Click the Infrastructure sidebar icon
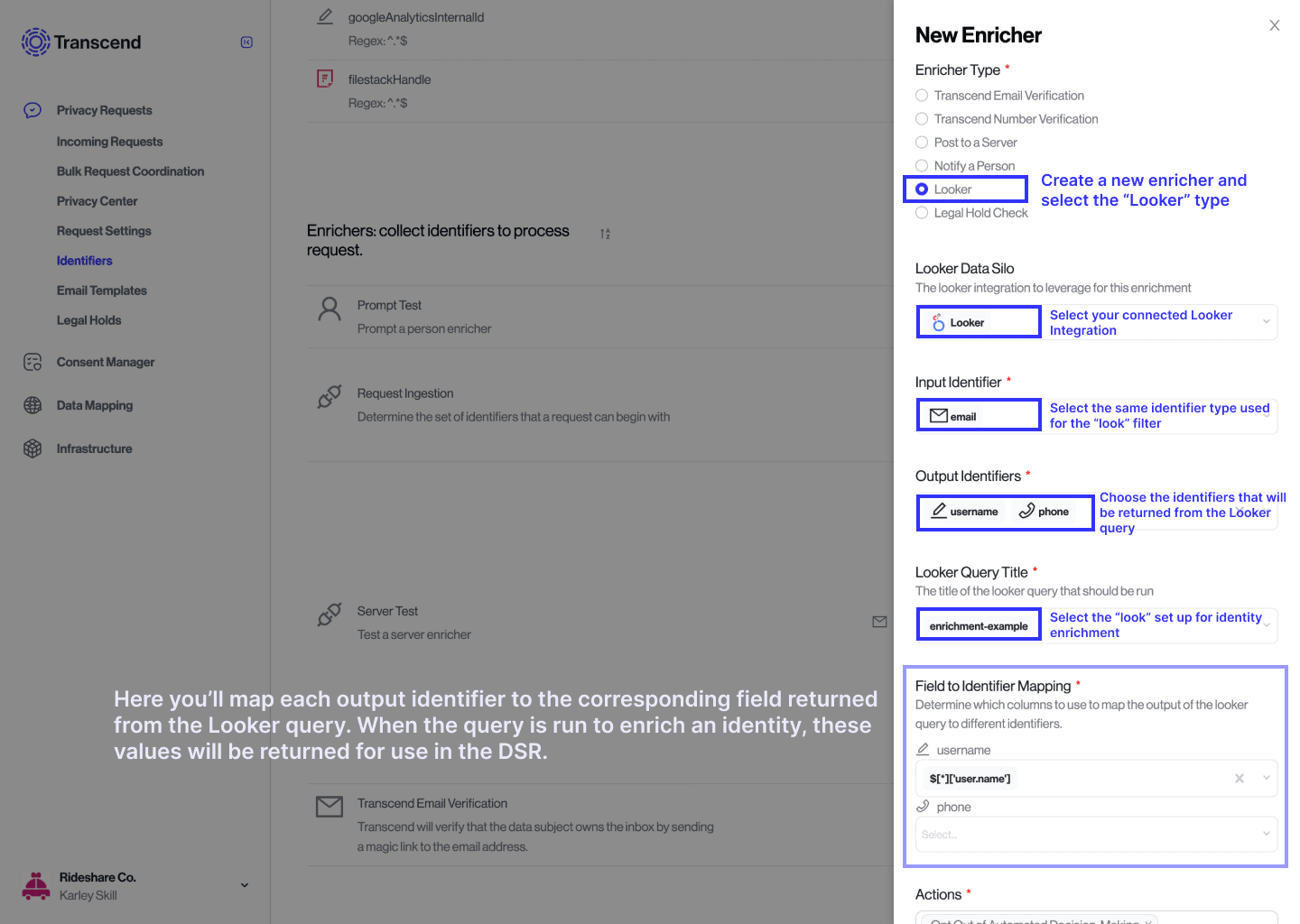The height and width of the screenshot is (924, 1300). point(32,448)
